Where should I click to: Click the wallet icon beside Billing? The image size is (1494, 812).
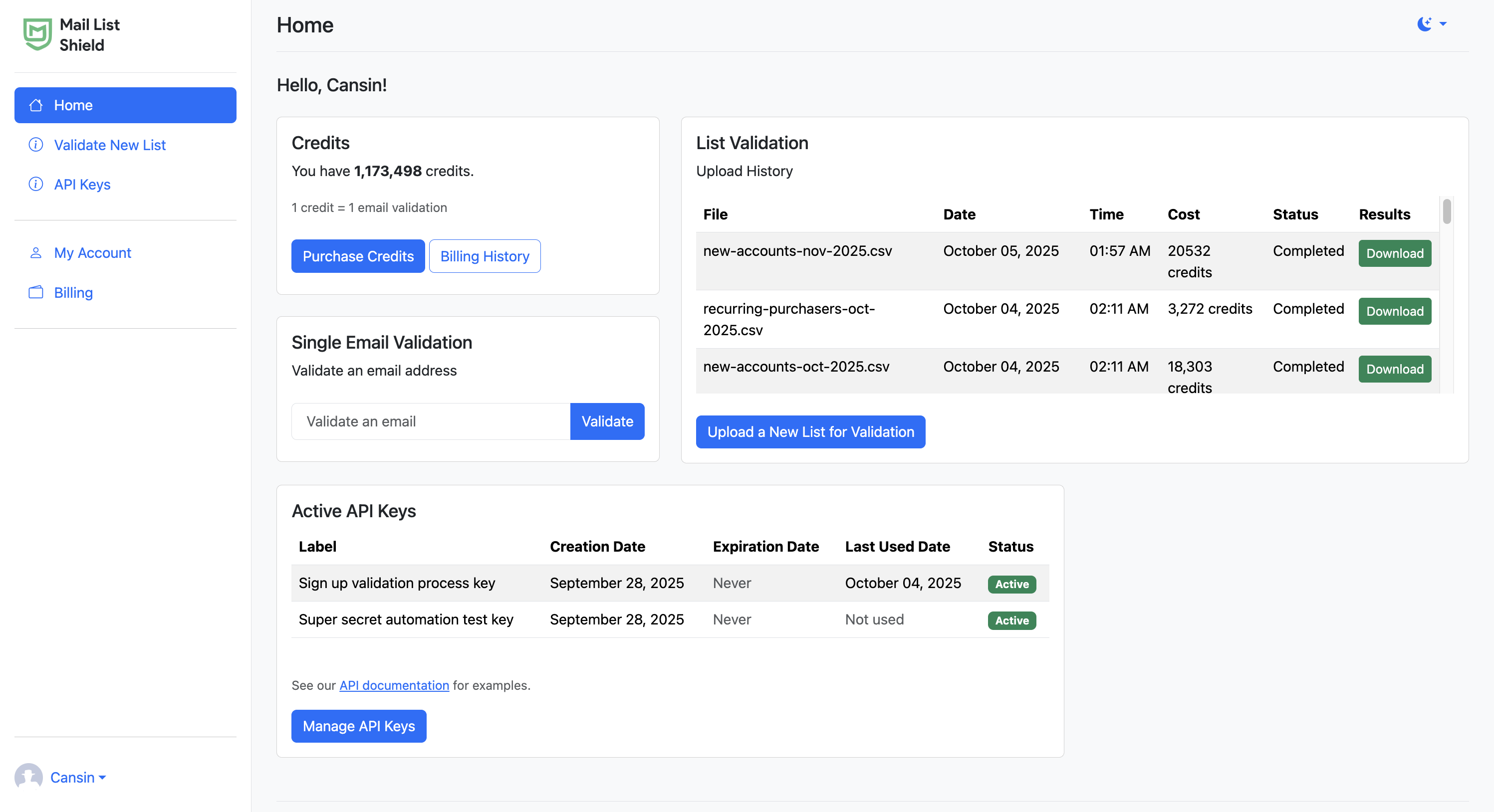point(35,293)
